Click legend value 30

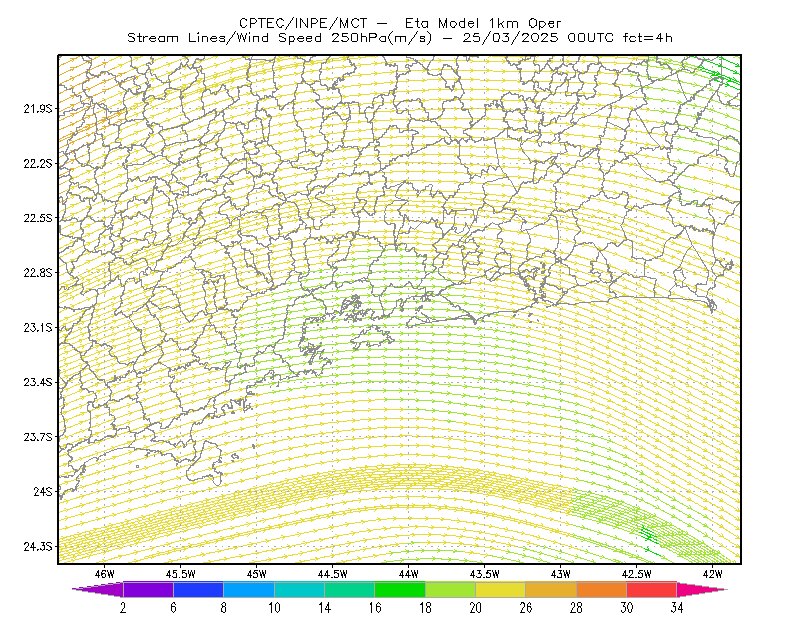click(627, 608)
